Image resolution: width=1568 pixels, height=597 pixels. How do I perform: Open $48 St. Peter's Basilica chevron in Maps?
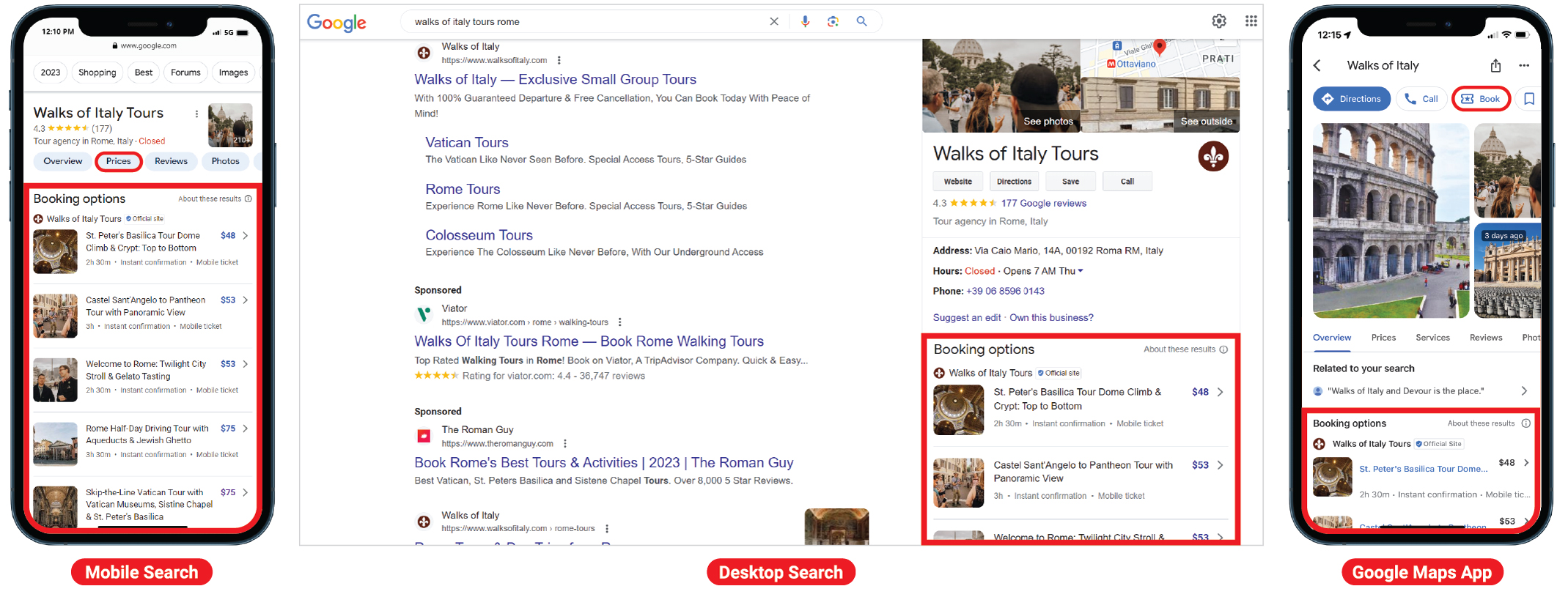(1526, 463)
